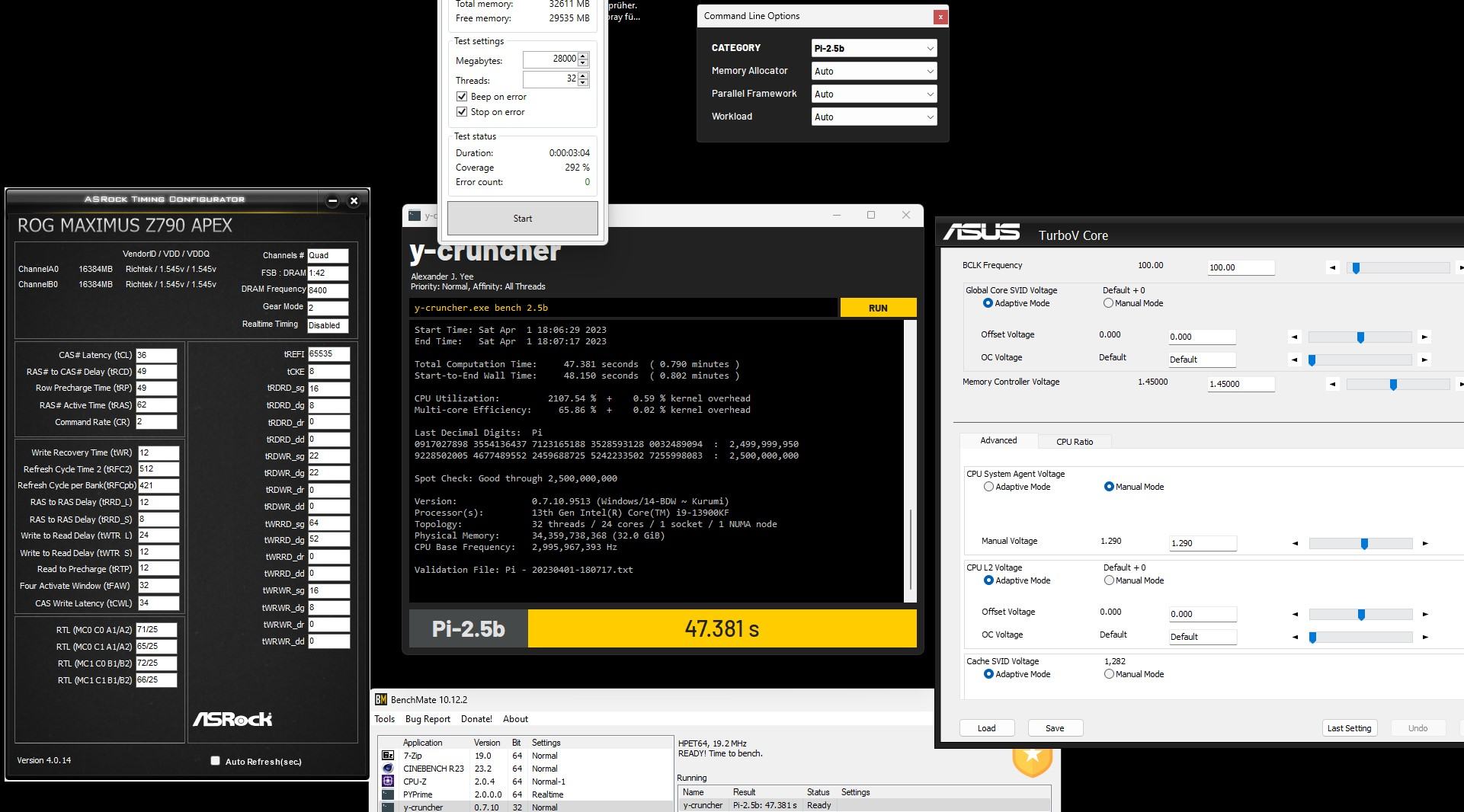Click the y-cruncher window title icon
Viewport: 1464px width, 812px height.
(x=415, y=216)
